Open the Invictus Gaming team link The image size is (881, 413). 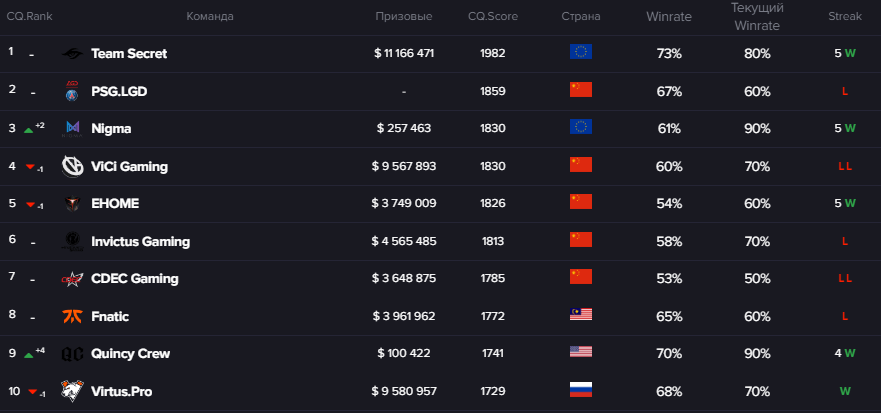(140, 241)
